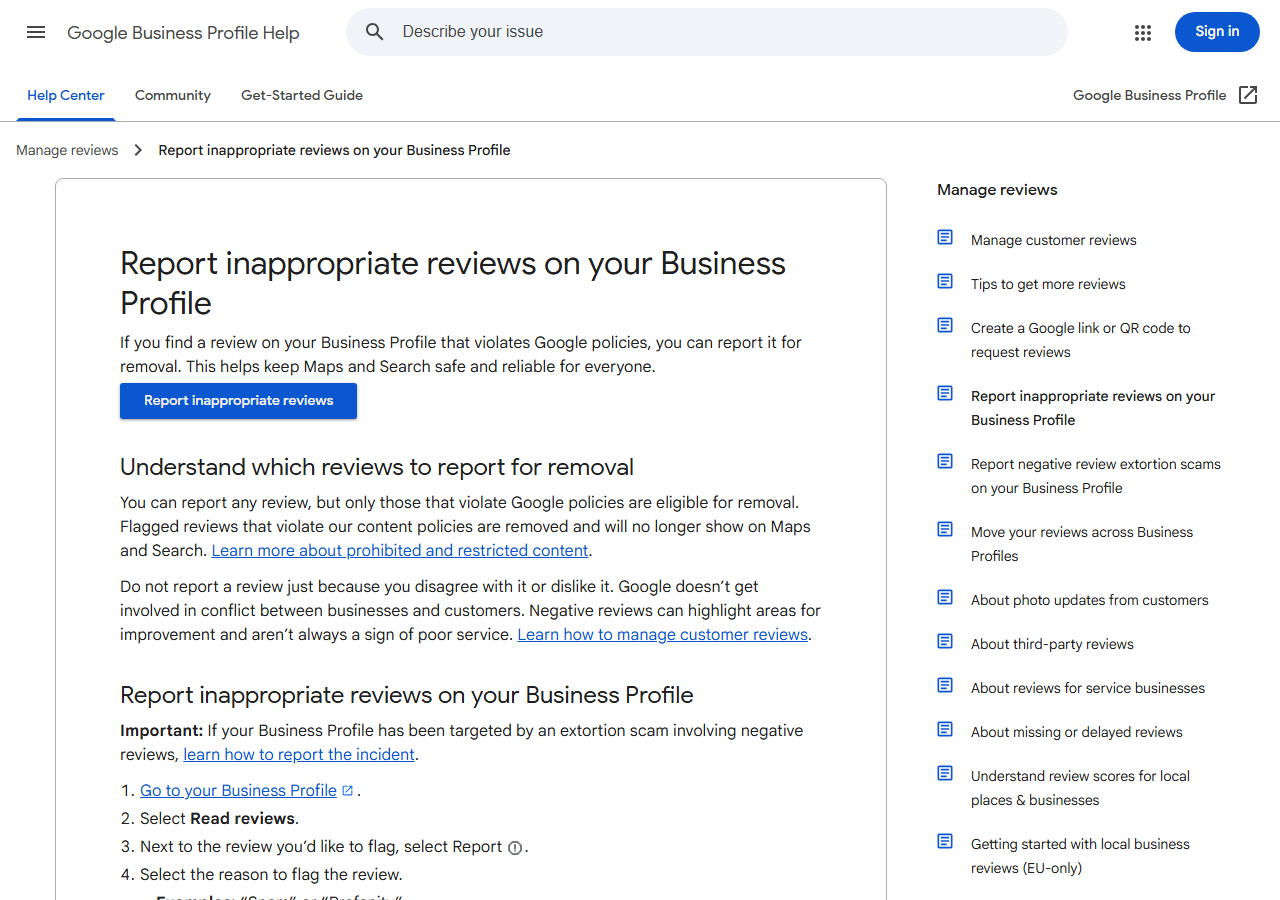This screenshot has height=900, width=1280.
Task: Click the article icon beside Tips to get more reviews
Action: pyautogui.click(x=945, y=281)
